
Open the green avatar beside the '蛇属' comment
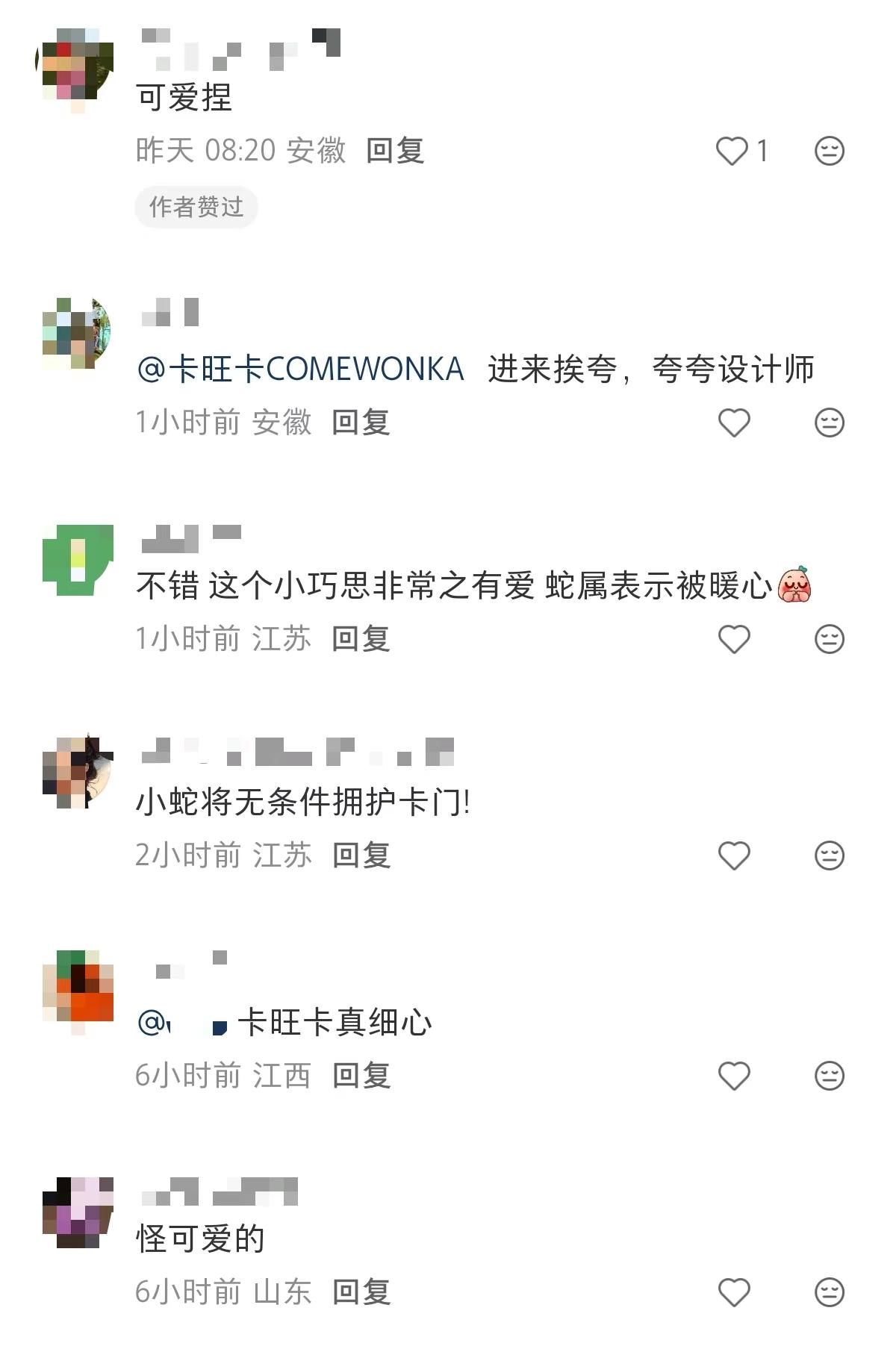point(78,561)
